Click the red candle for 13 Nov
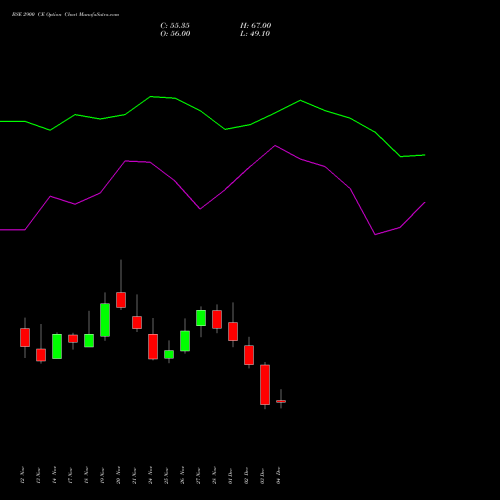Viewport: 500px width, 500px height. tap(41, 355)
